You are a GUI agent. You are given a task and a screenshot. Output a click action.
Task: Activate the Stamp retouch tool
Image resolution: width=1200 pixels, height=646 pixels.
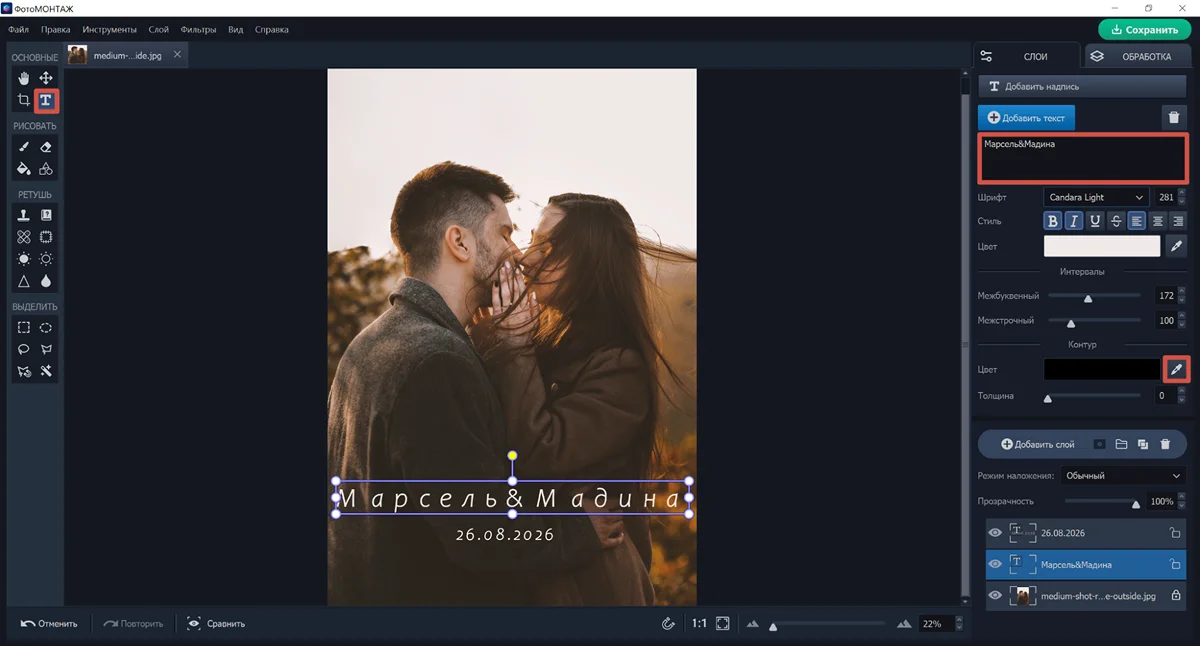(24, 215)
